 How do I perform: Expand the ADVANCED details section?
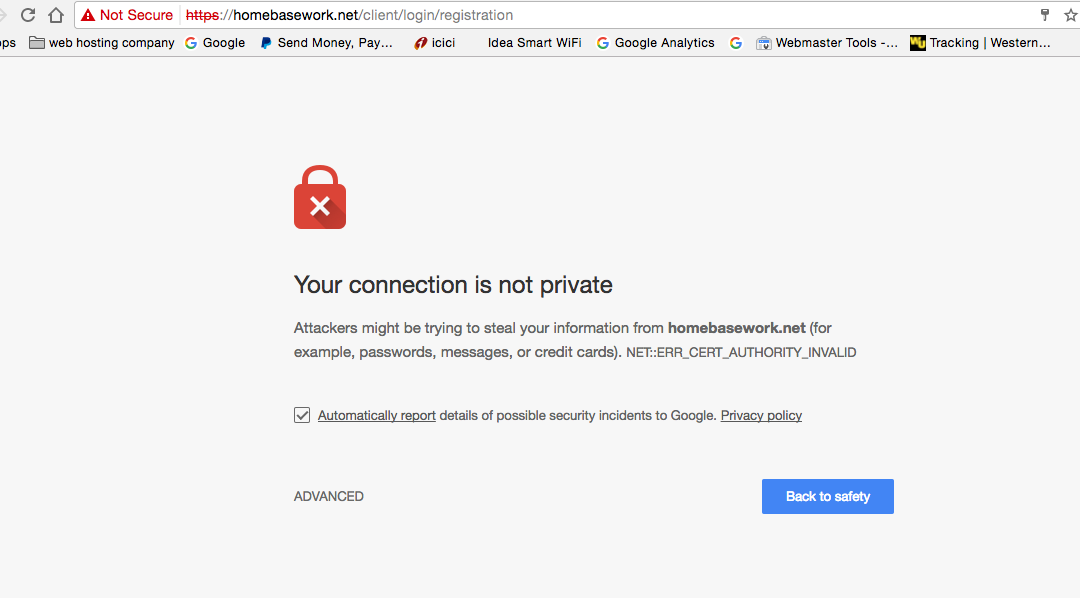[x=329, y=496]
